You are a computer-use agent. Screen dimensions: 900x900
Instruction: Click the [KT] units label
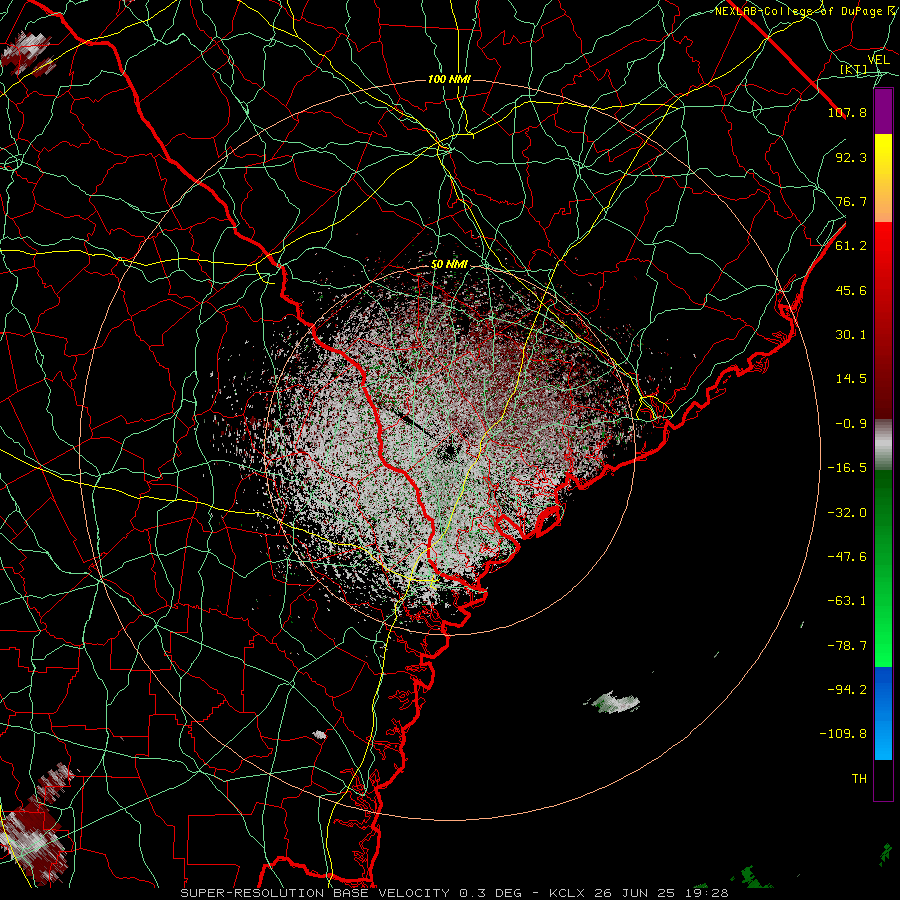854,69
